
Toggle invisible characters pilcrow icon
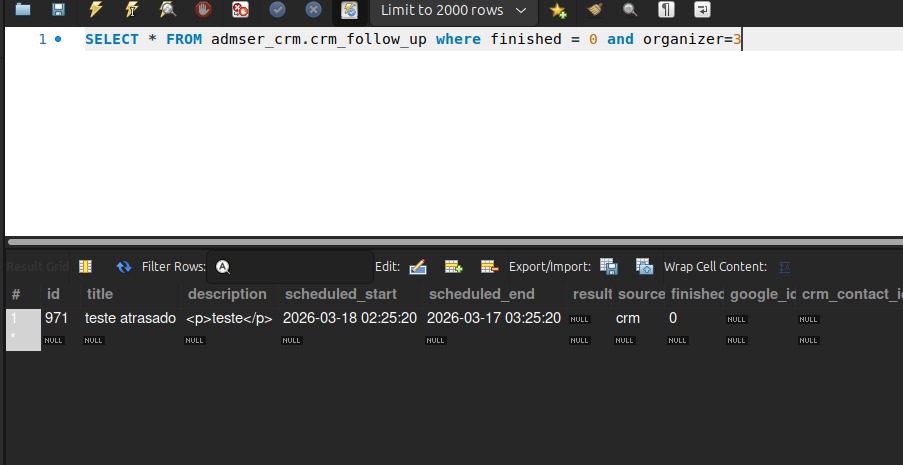666,10
